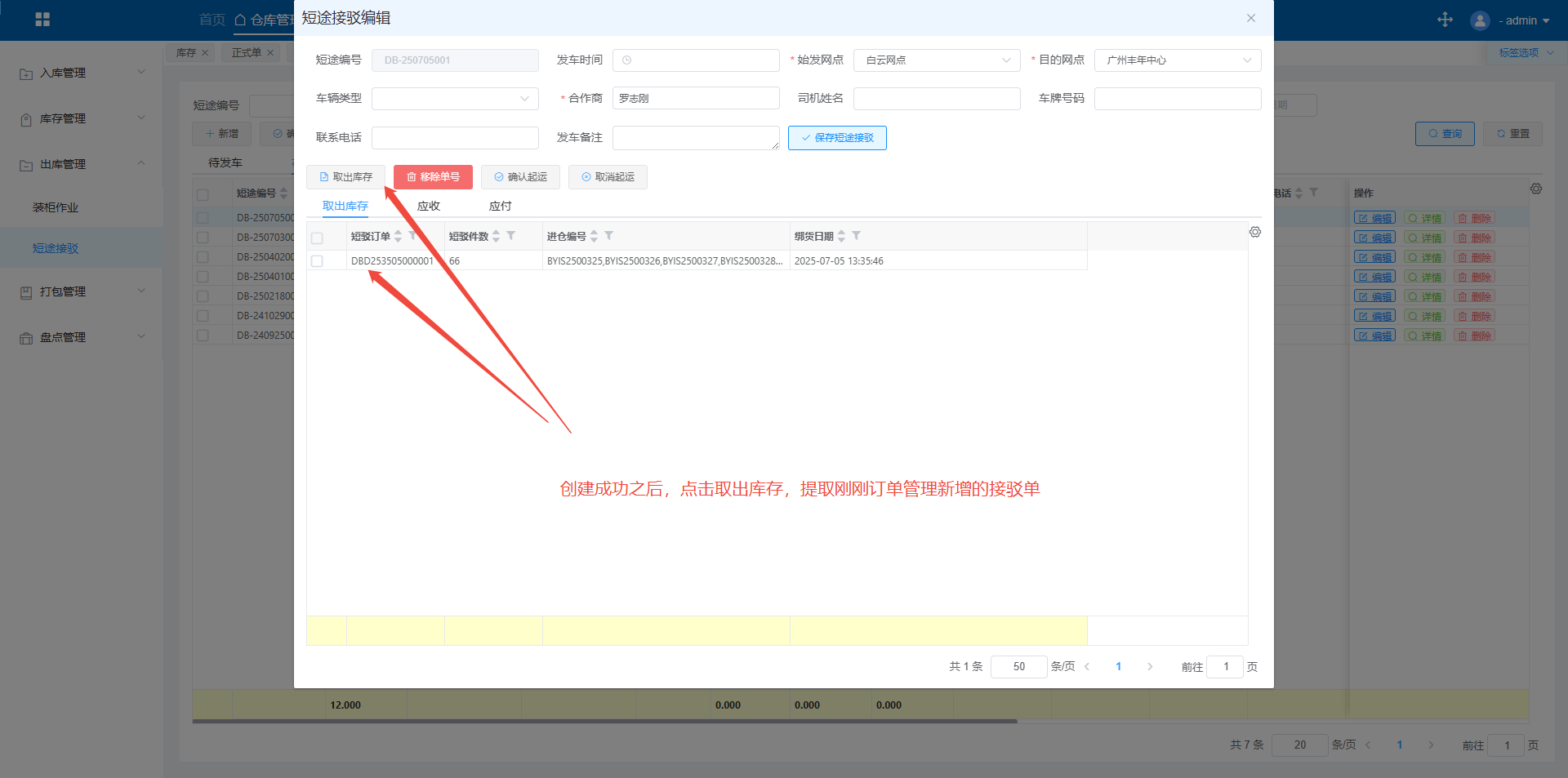
Task: Switch to the 应收 tab
Action: pyautogui.click(x=428, y=207)
